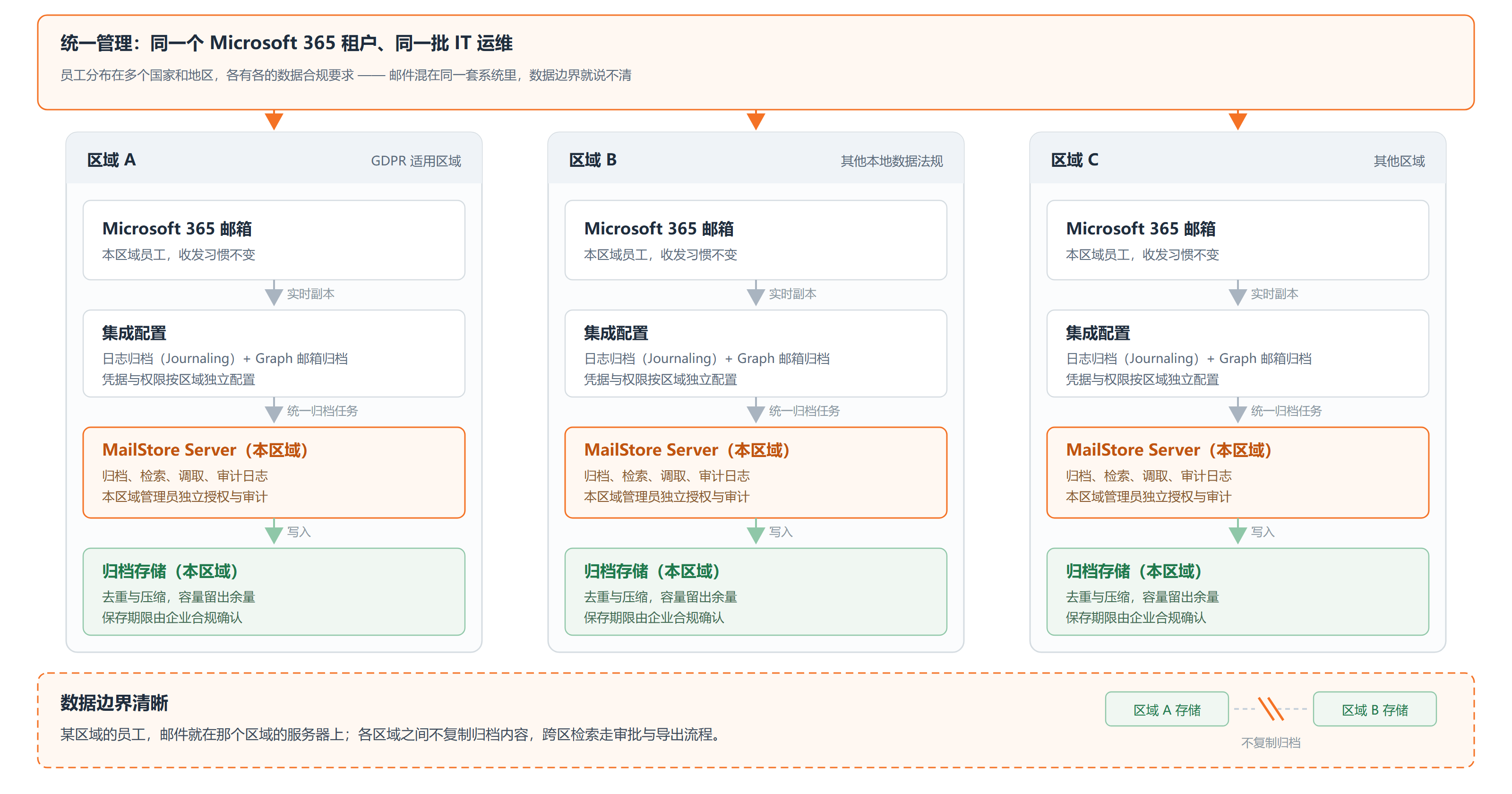Click the 统一归档任务 label in 区域 A
1512x794 pixels.
(x=322, y=411)
